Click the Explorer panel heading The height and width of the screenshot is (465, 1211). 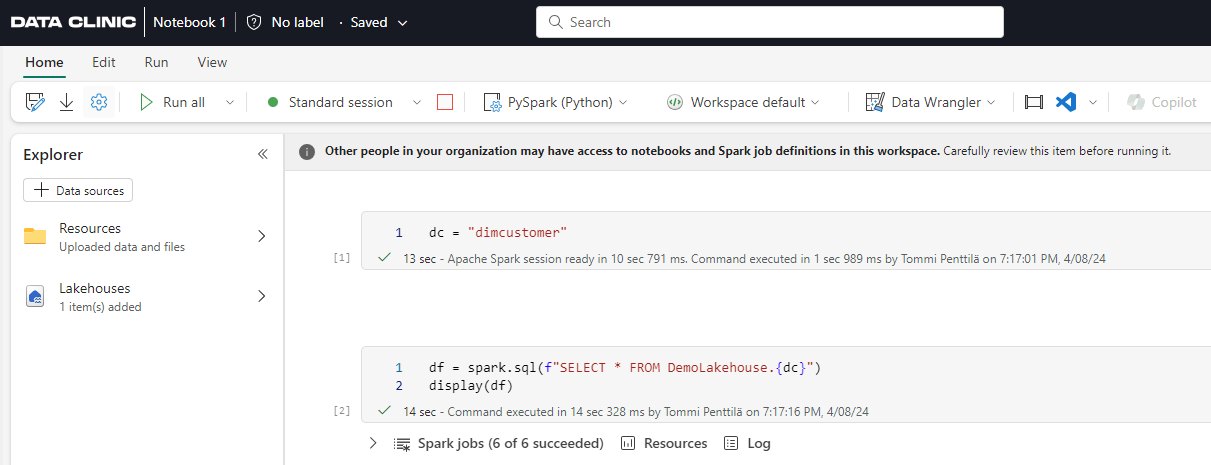tap(53, 154)
